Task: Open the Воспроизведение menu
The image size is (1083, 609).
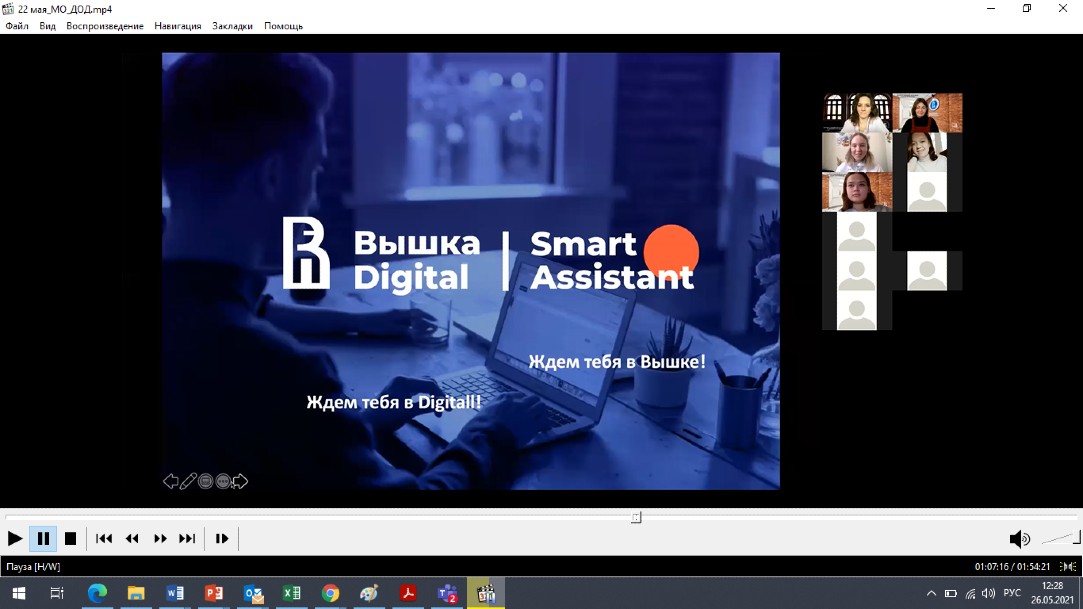Action: click(105, 26)
